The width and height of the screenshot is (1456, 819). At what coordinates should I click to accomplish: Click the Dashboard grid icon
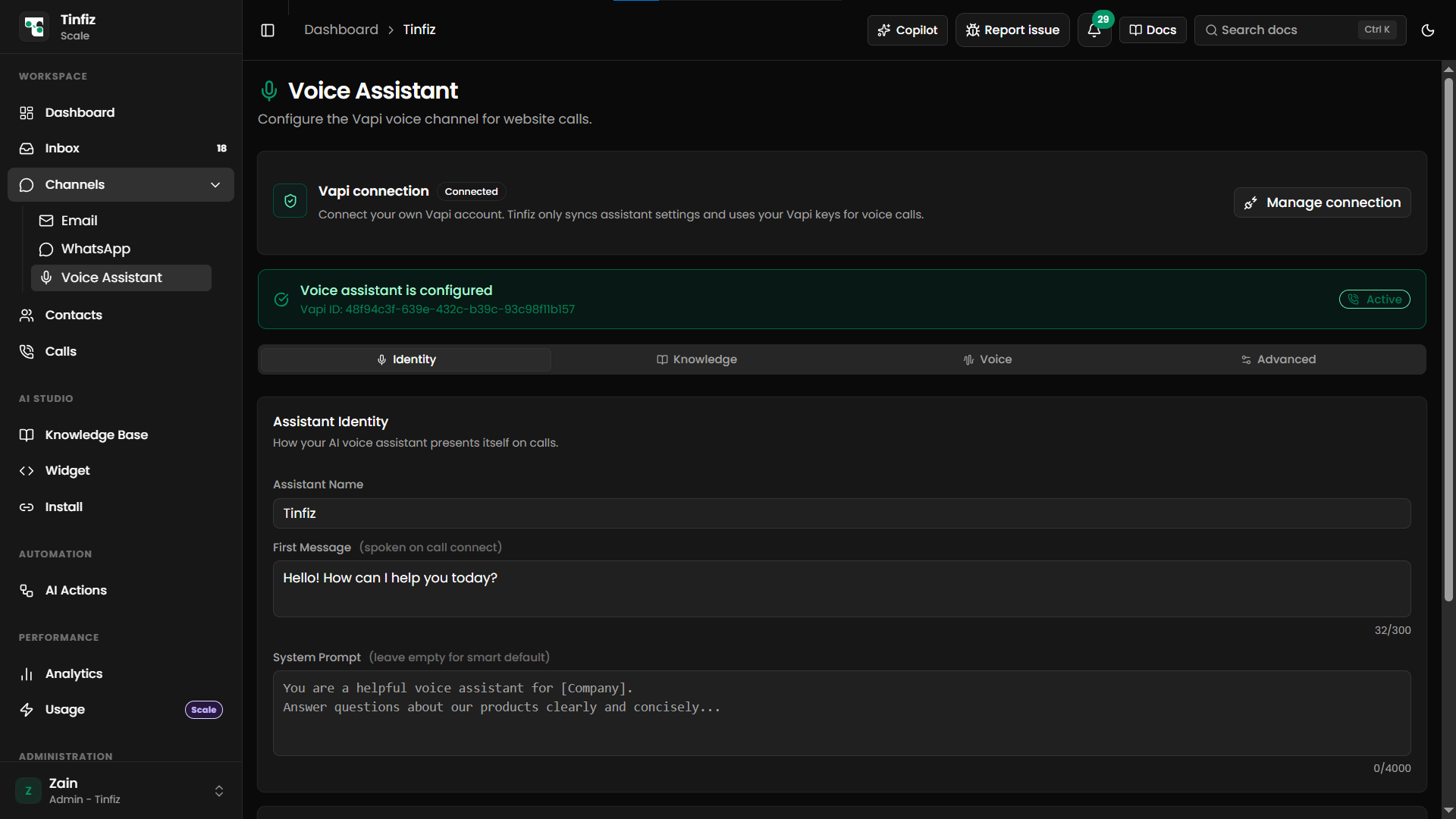coord(27,113)
